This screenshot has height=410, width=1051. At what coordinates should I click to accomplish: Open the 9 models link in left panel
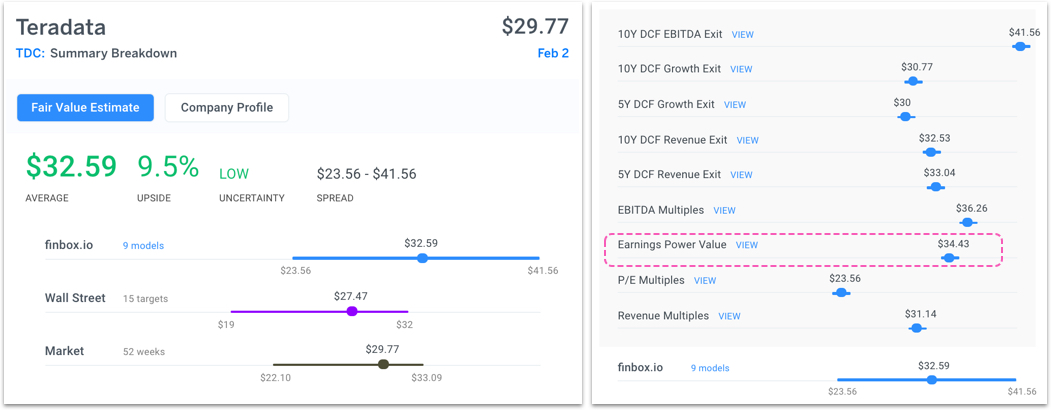143,246
